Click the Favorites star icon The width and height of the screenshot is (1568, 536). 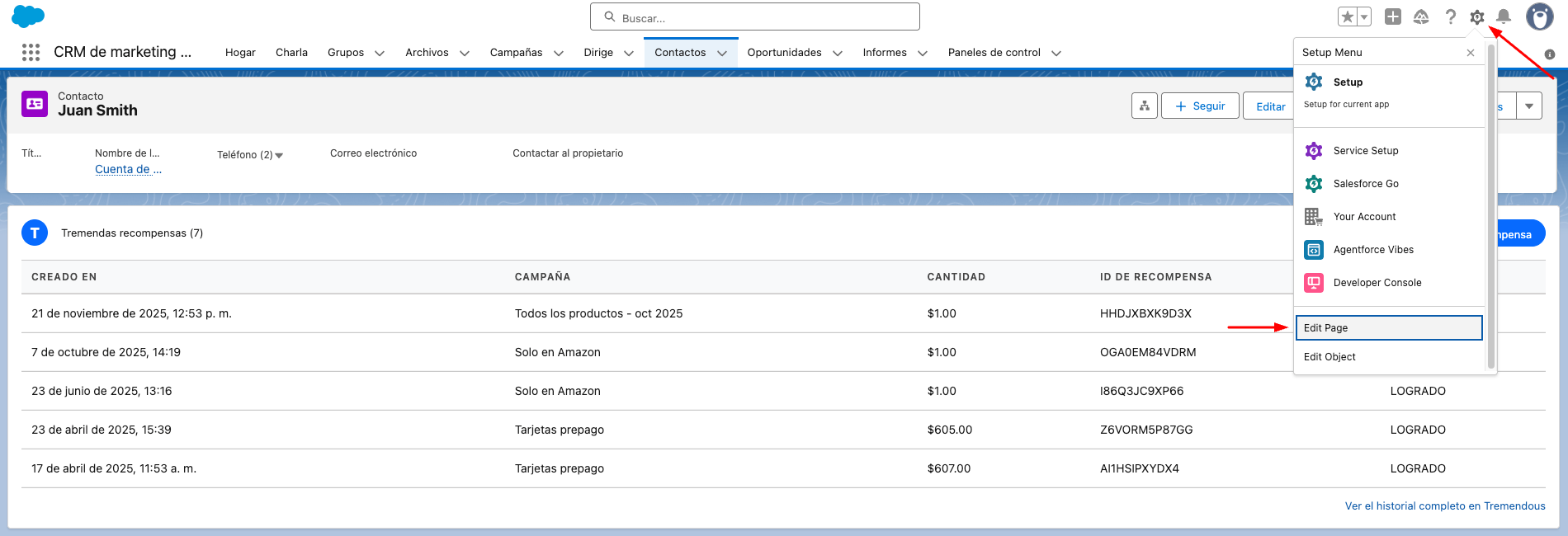tap(1347, 16)
